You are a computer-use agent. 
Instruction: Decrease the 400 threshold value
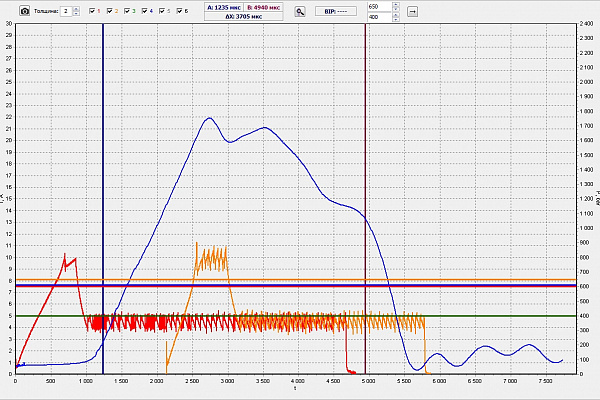click(396, 20)
